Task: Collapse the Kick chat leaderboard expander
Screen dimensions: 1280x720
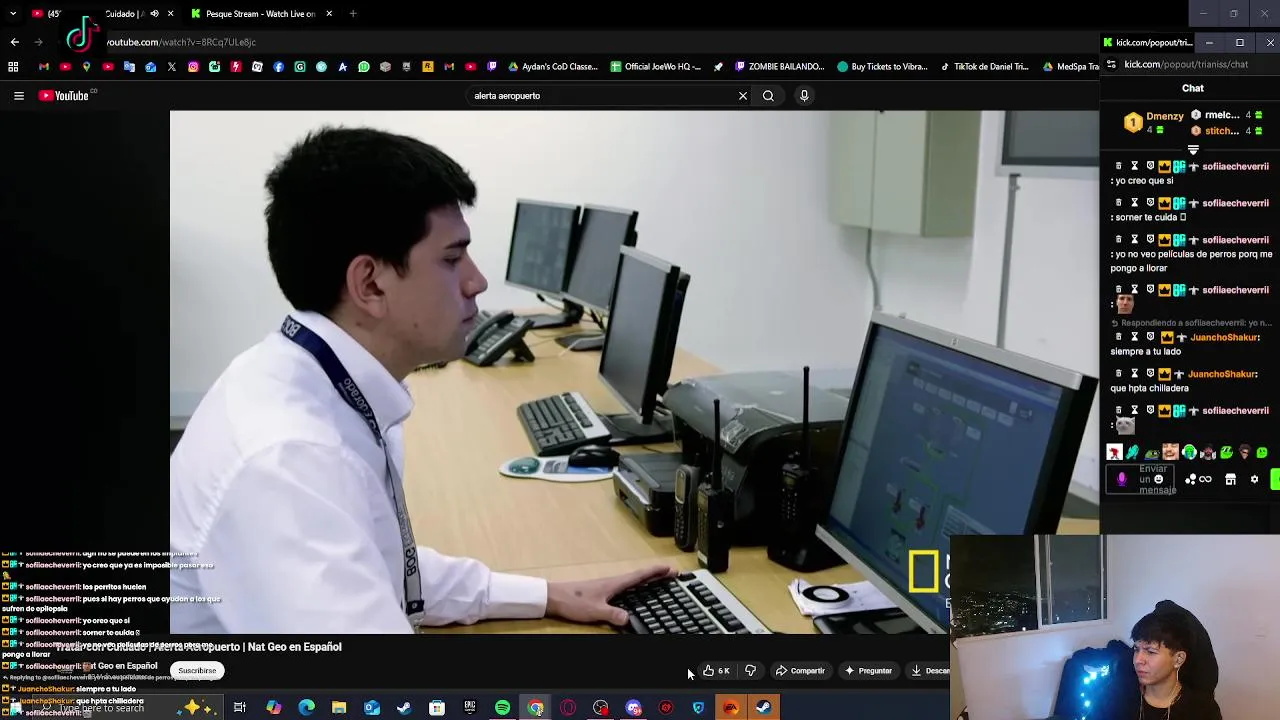Action: tap(1193, 150)
